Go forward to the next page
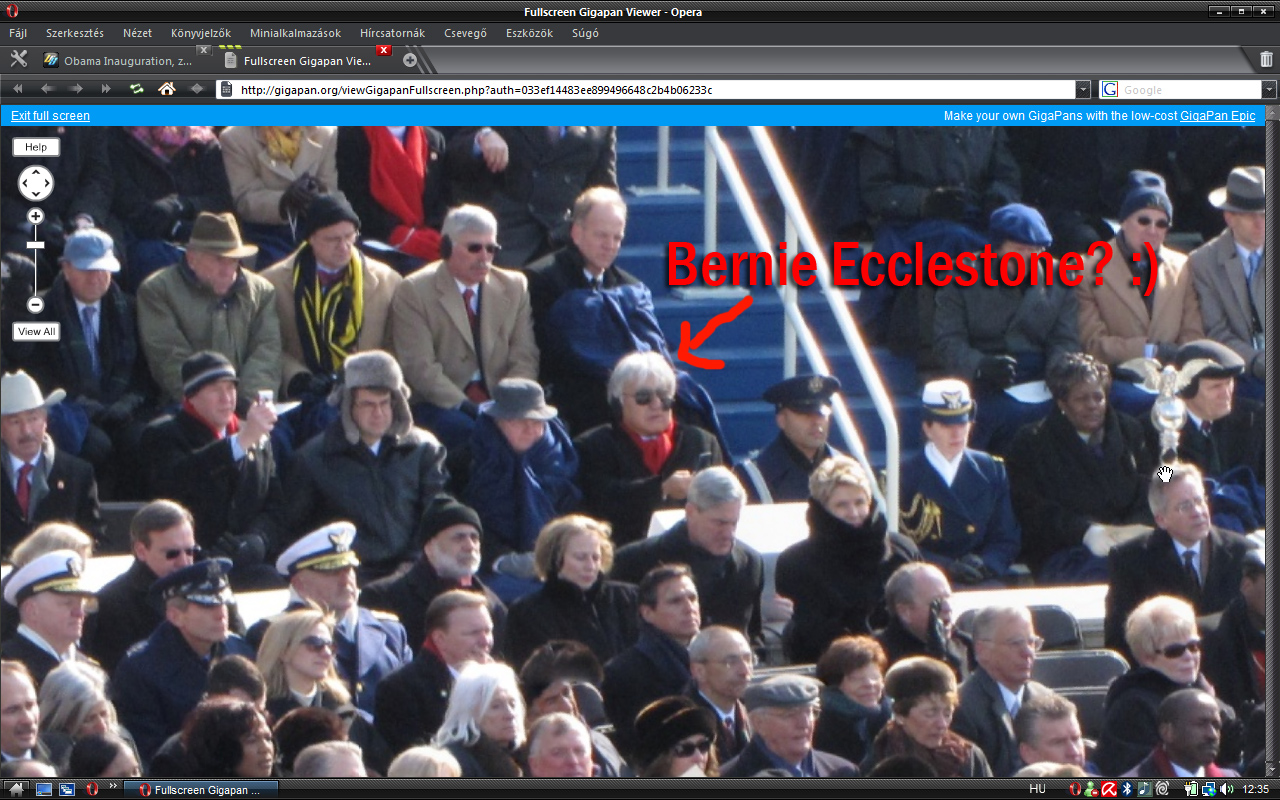This screenshot has height=800, width=1280. click(77, 89)
